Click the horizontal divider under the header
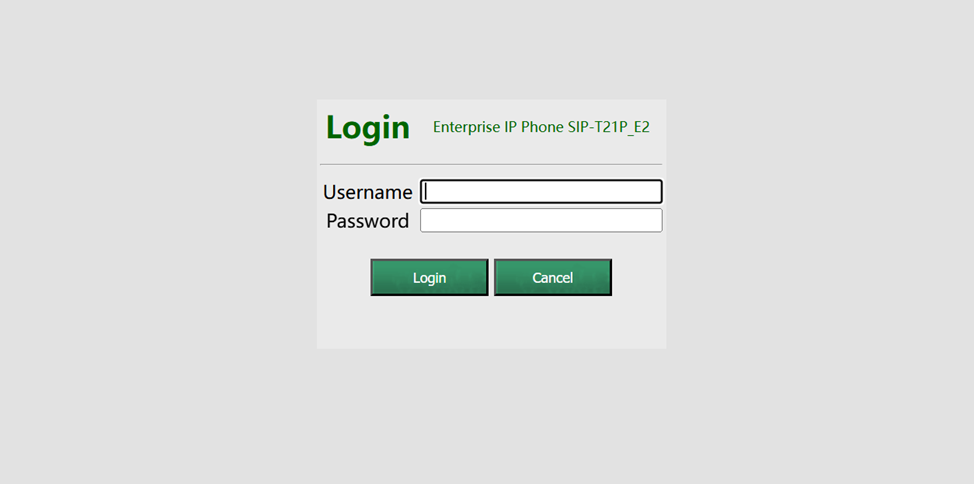 click(491, 165)
